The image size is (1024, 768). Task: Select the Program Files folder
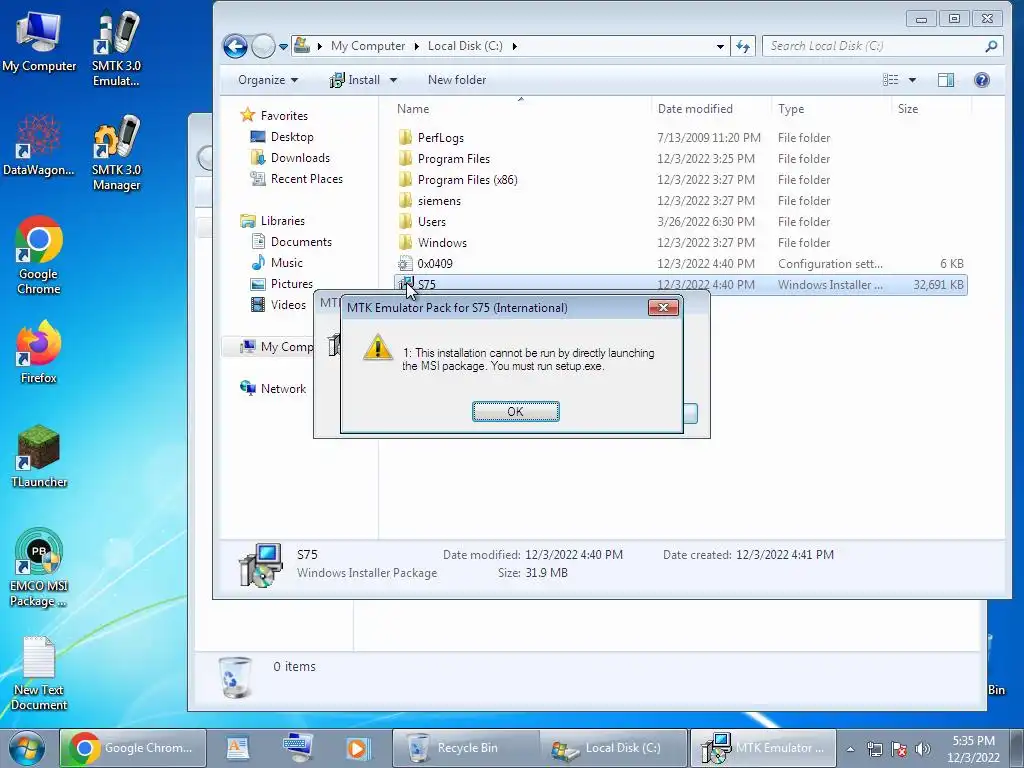(679, 159)
